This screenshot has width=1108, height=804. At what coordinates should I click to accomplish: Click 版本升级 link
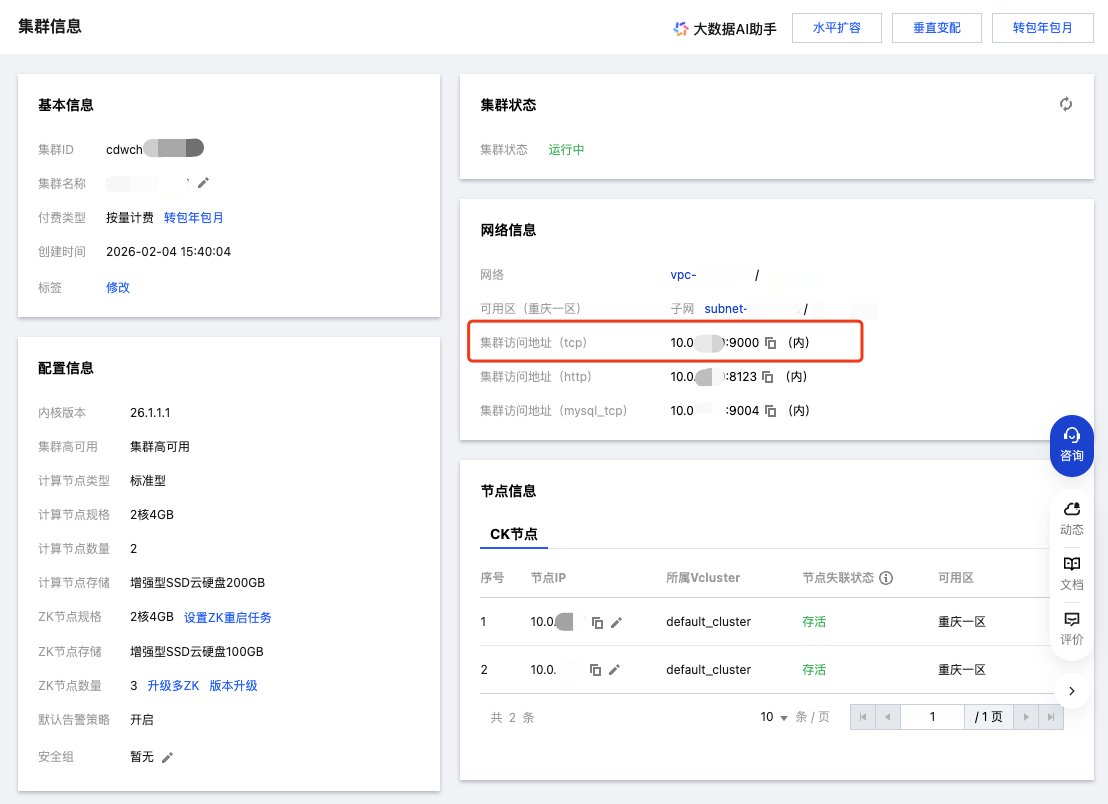(233, 685)
